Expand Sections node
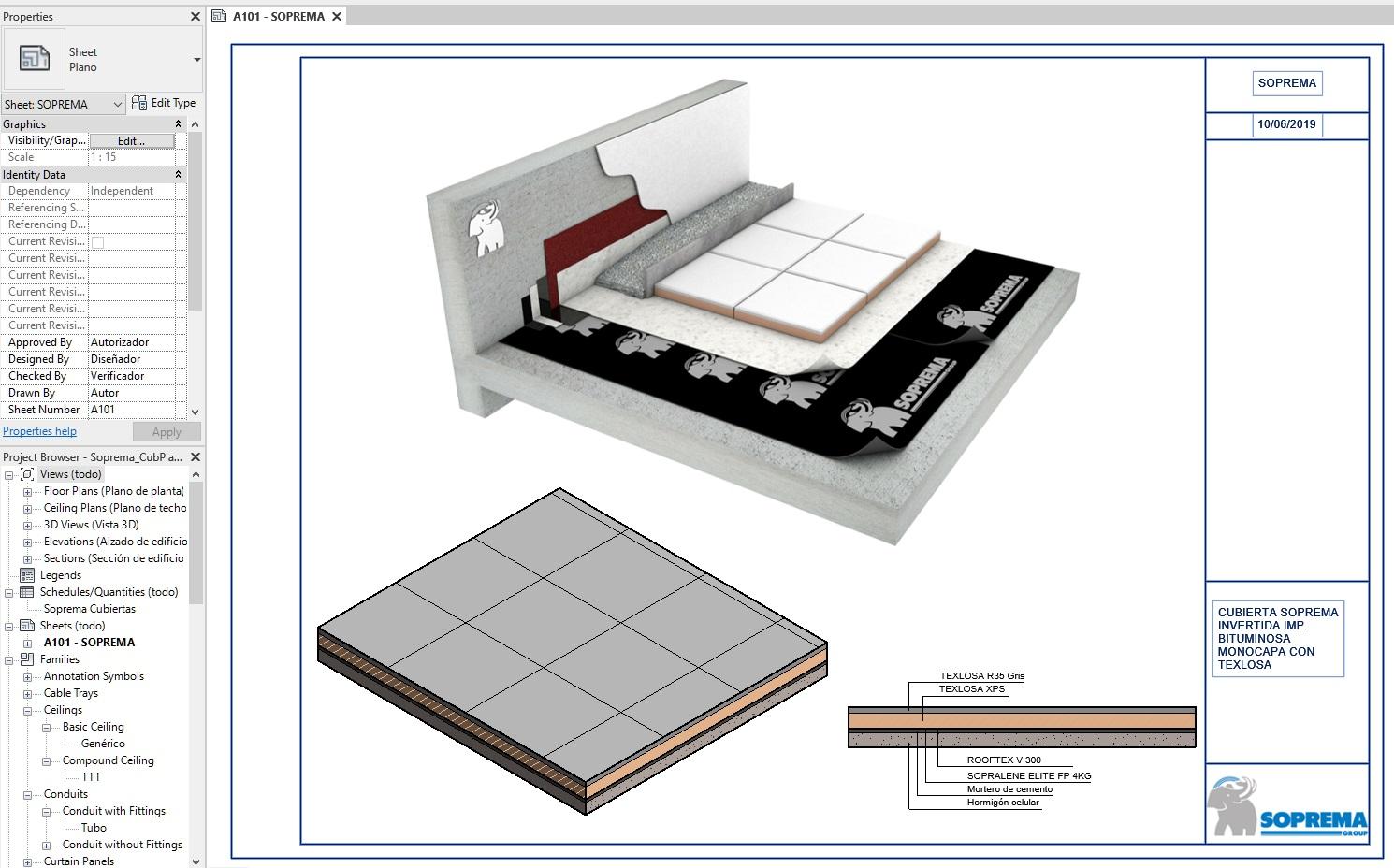 pyautogui.click(x=27, y=559)
